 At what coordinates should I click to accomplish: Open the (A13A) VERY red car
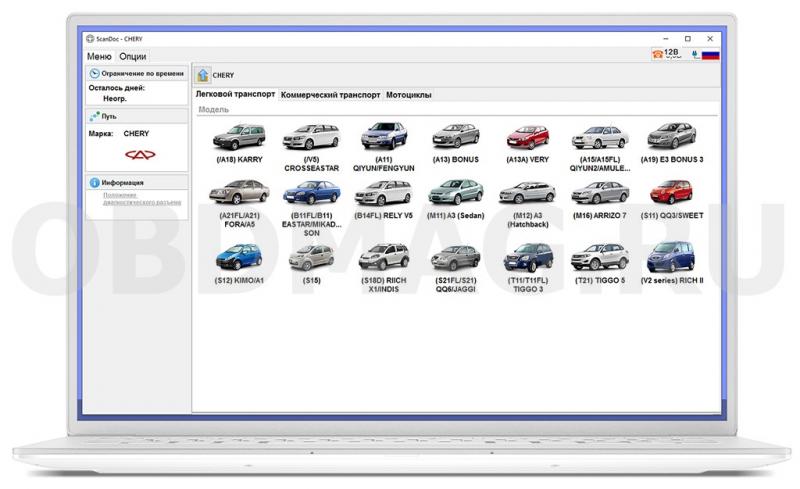528,142
